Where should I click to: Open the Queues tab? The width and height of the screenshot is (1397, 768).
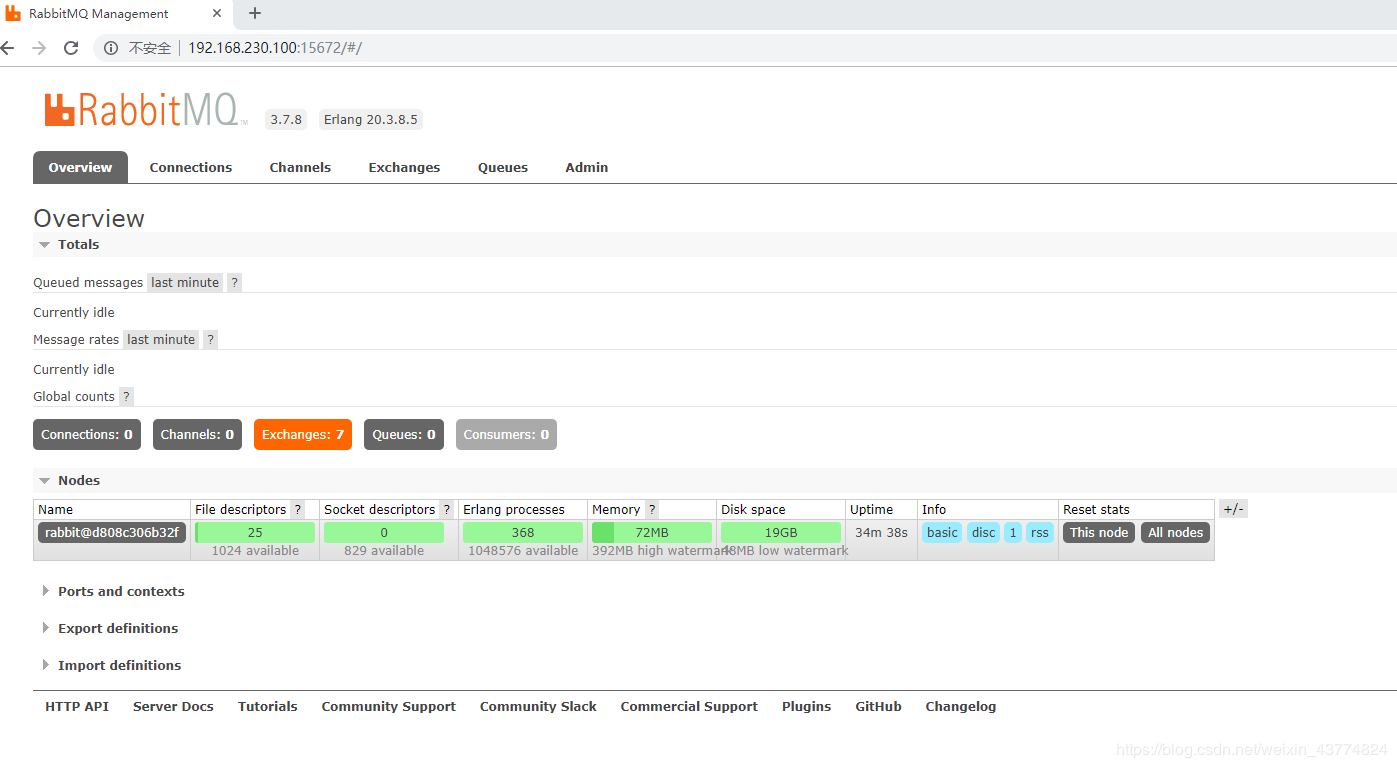(x=503, y=167)
